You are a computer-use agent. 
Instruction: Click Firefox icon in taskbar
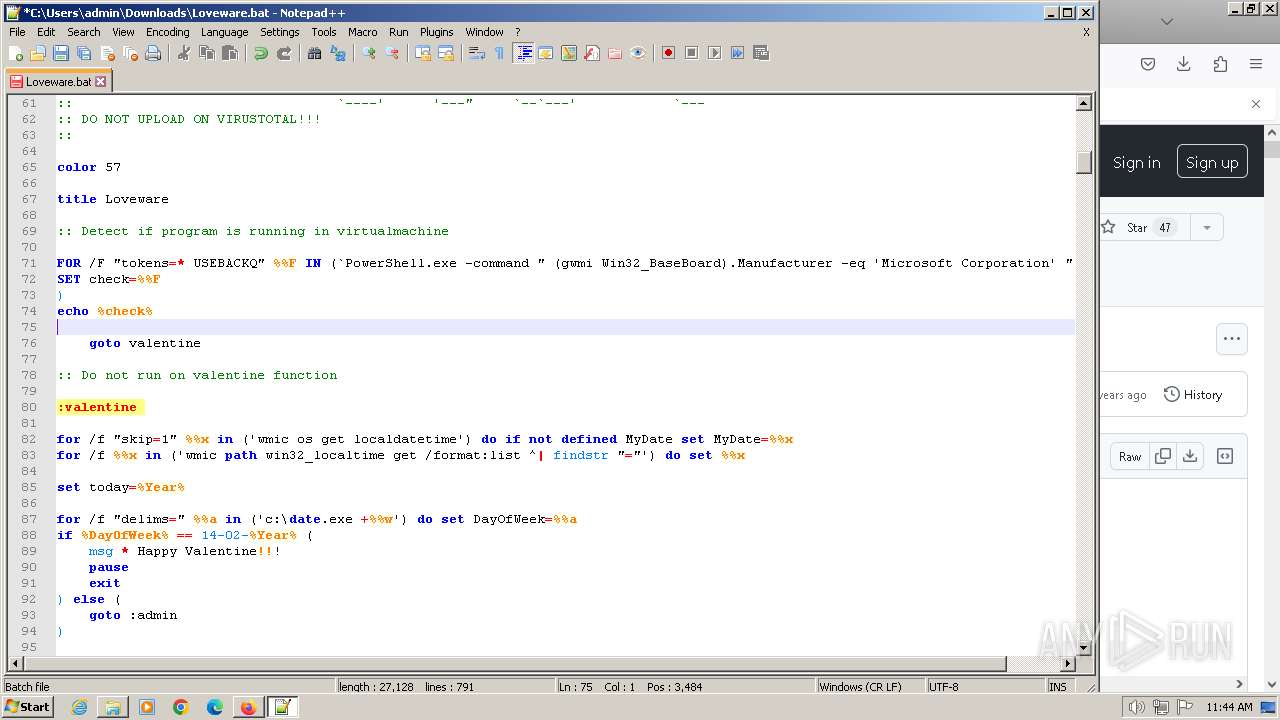[x=248, y=707]
